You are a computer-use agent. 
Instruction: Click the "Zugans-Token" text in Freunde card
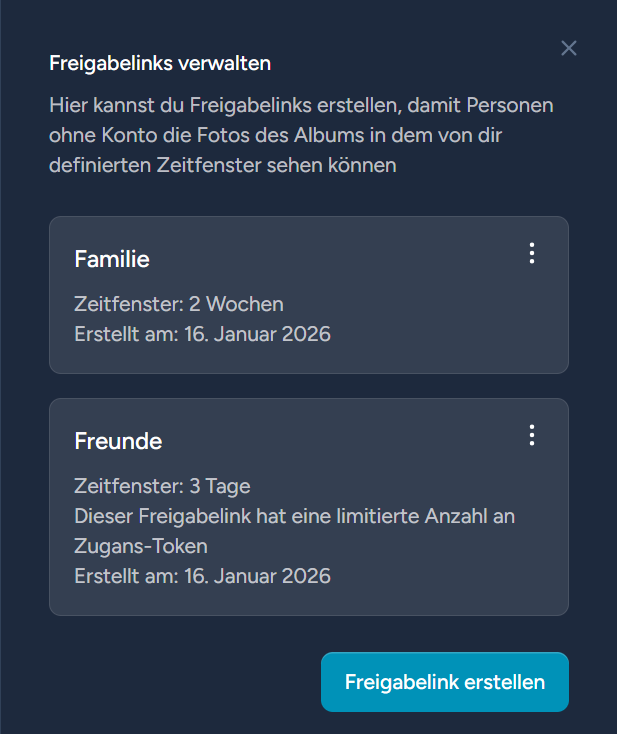(x=140, y=546)
